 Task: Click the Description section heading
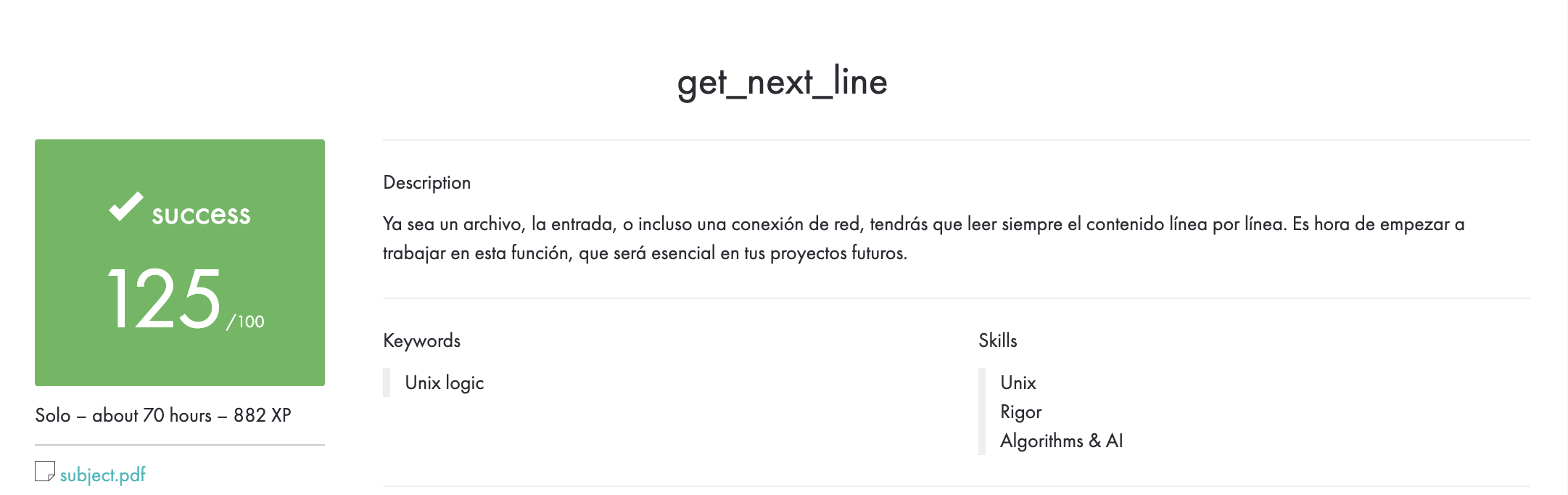pyautogui.click(x=426, y=182)
